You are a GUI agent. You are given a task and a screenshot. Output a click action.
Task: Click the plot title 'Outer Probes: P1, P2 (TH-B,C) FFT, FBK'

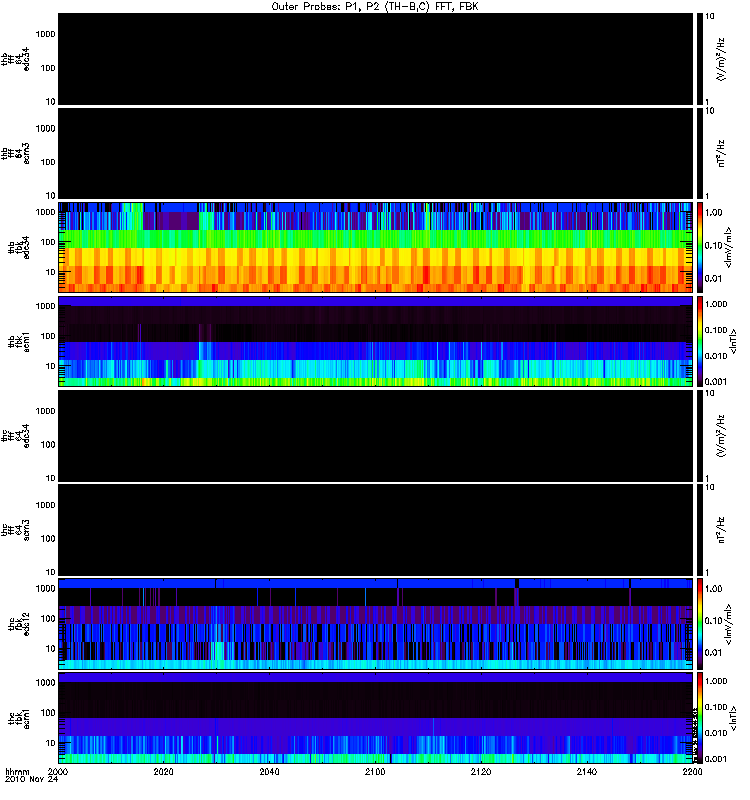click(374, 7)
